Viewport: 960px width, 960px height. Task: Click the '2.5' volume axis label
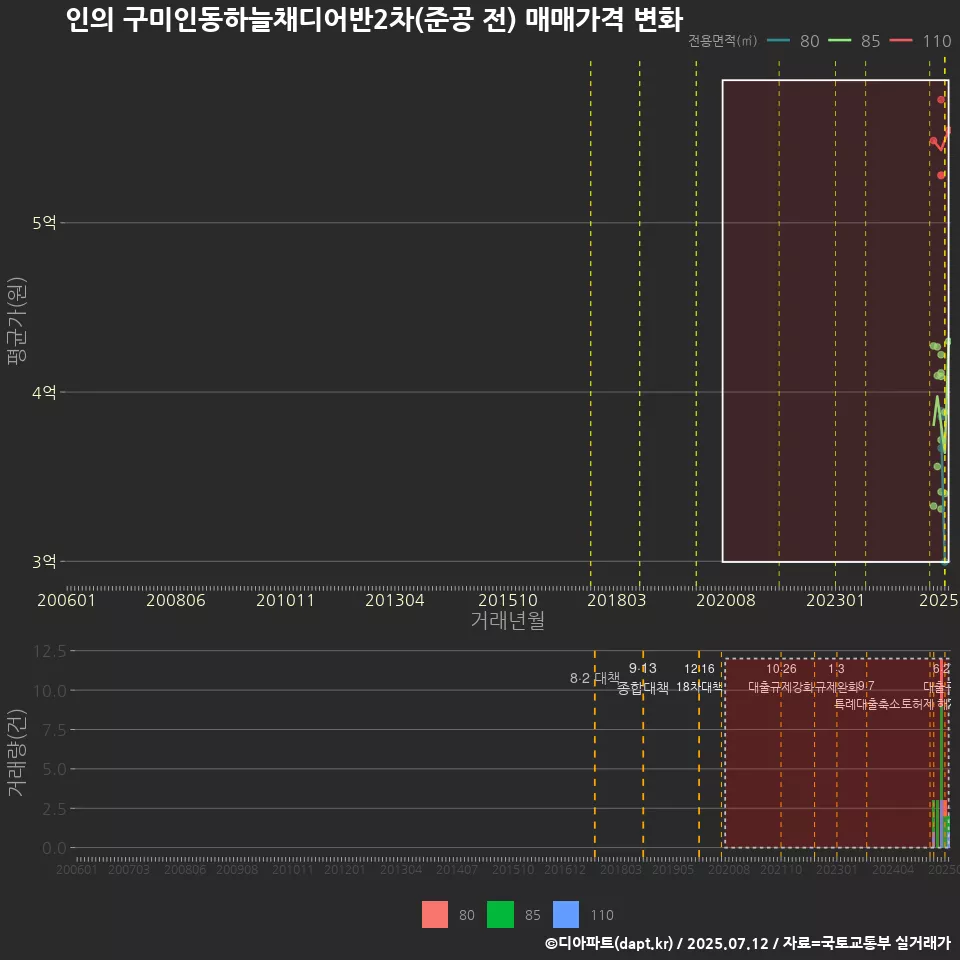(55, 809)
